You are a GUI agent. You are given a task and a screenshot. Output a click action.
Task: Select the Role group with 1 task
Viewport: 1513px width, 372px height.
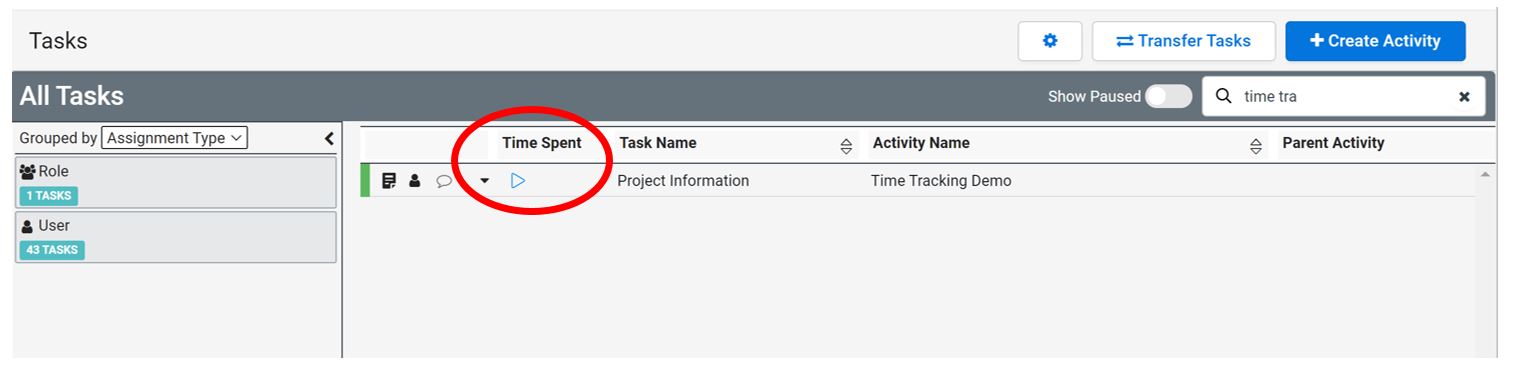(x=176, y=182)
